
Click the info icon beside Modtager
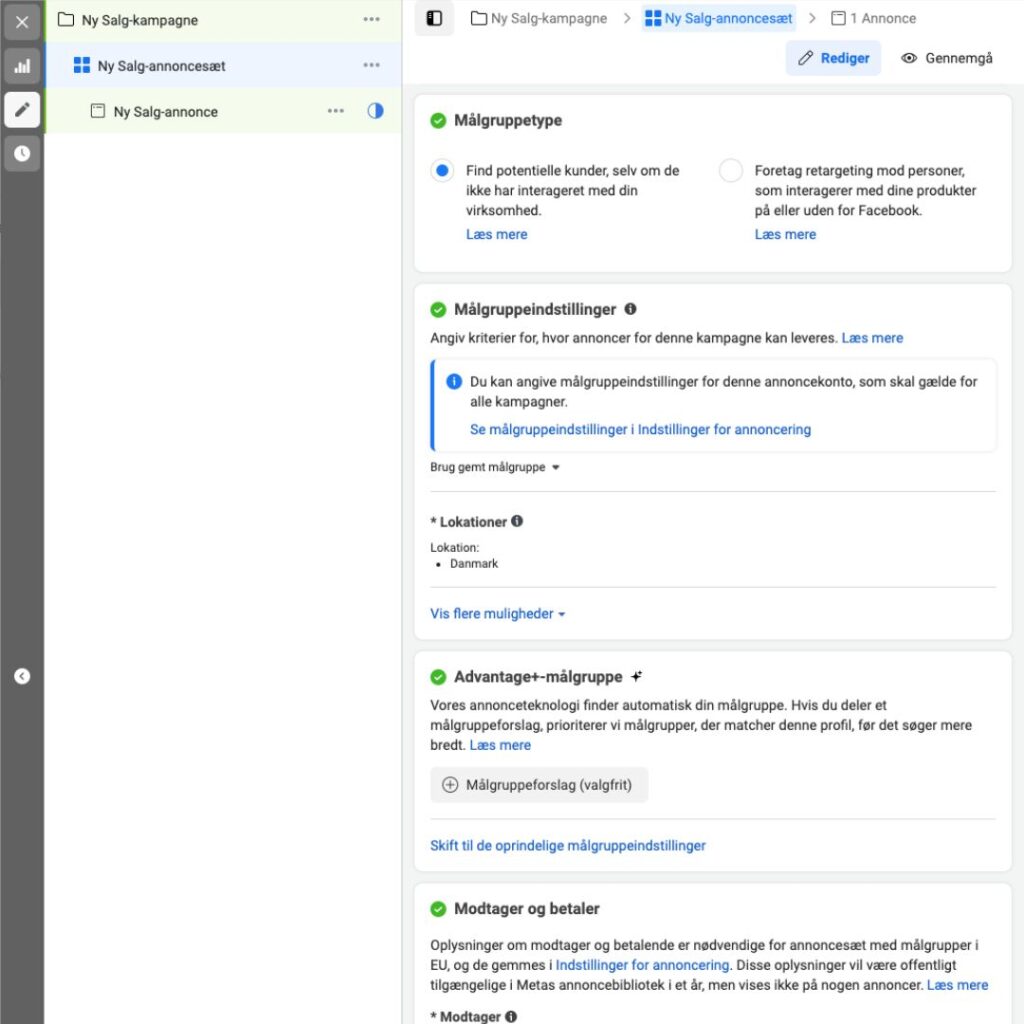[511, 1017]
